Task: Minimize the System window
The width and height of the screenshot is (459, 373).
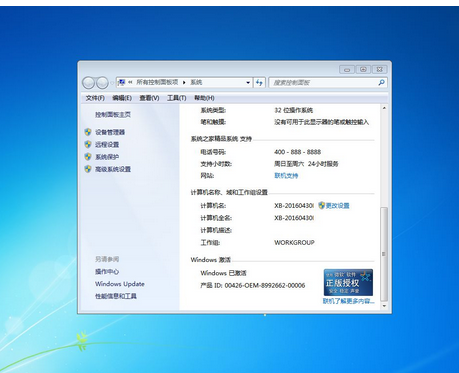Action: click(x=347, y=69)
